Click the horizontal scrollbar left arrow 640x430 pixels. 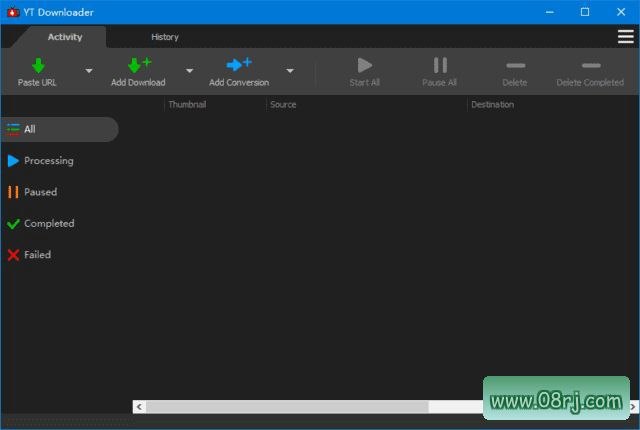click(139, 407)
